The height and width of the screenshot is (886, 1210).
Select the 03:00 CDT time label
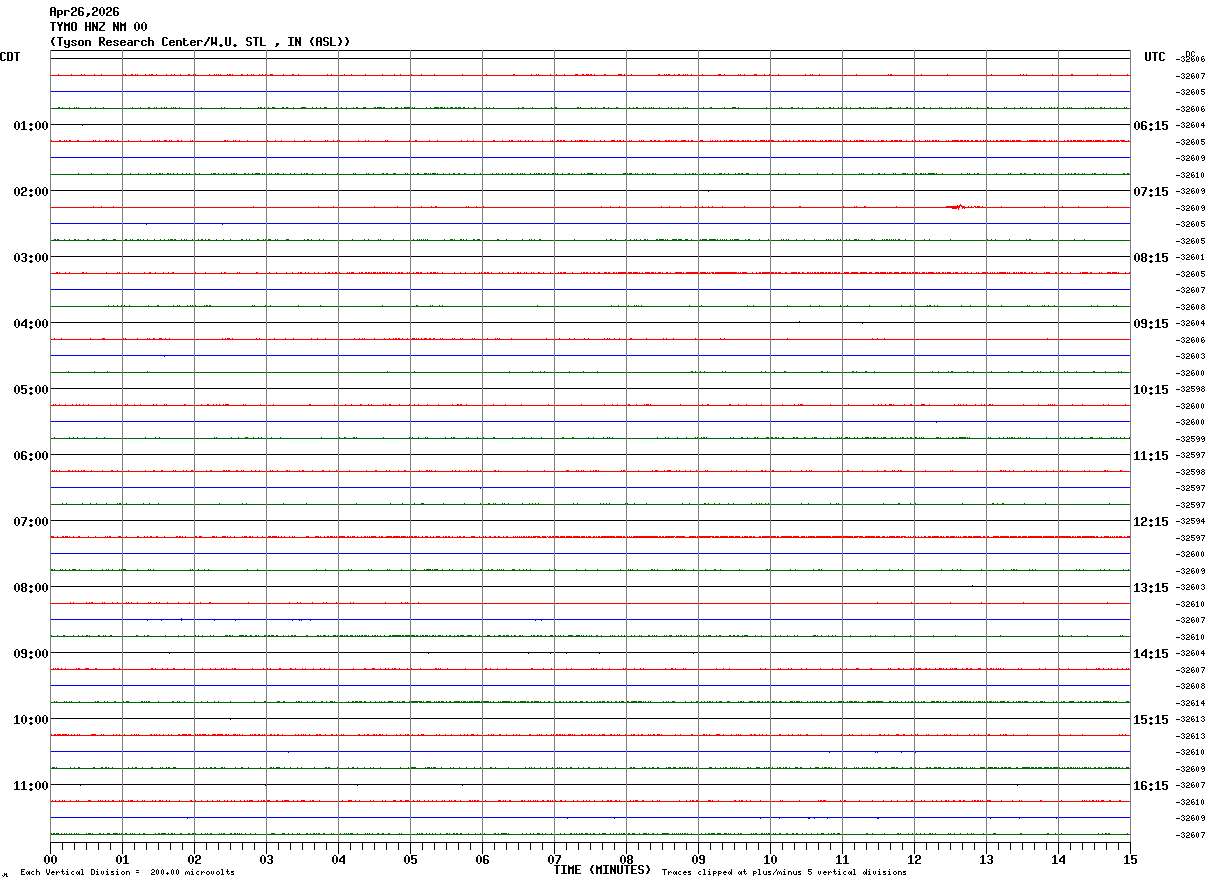31,258
